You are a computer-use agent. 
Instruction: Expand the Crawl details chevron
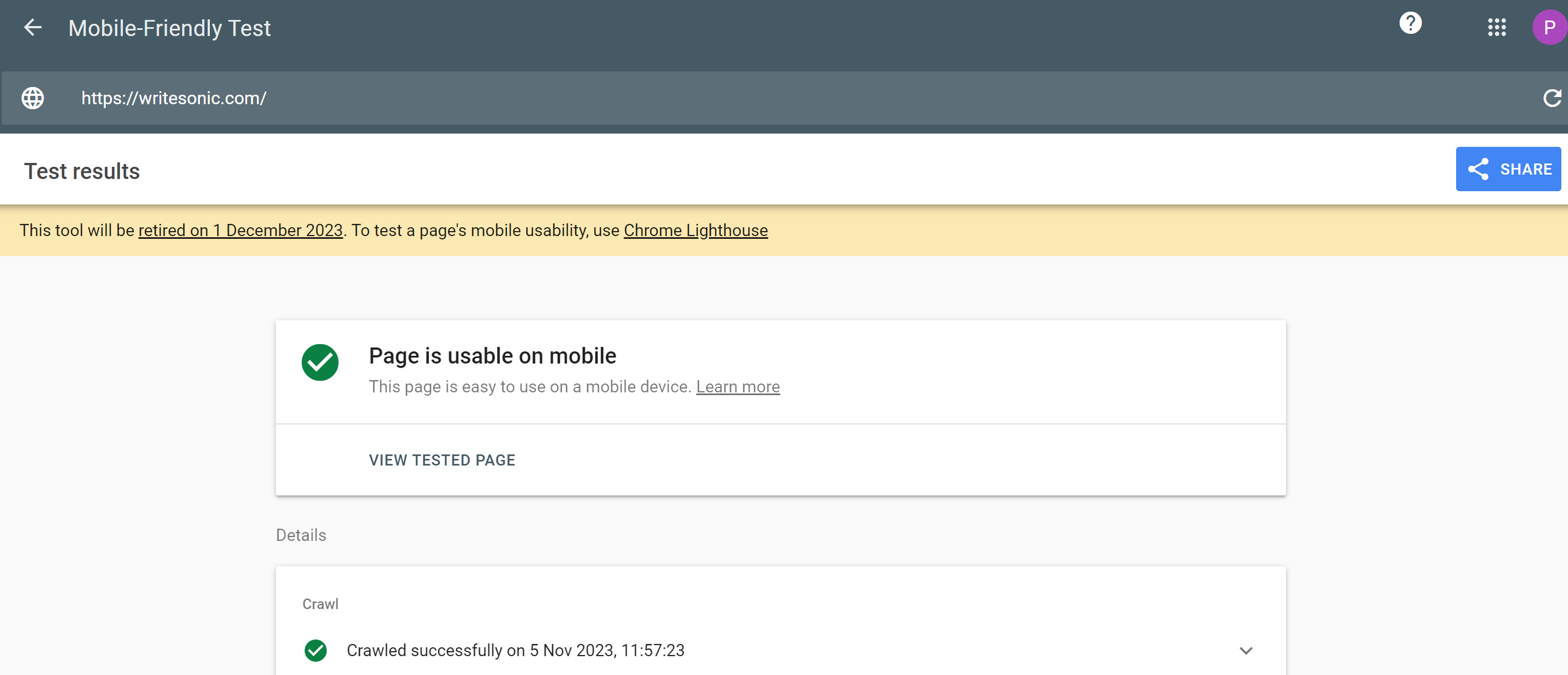click(1246, 650)
